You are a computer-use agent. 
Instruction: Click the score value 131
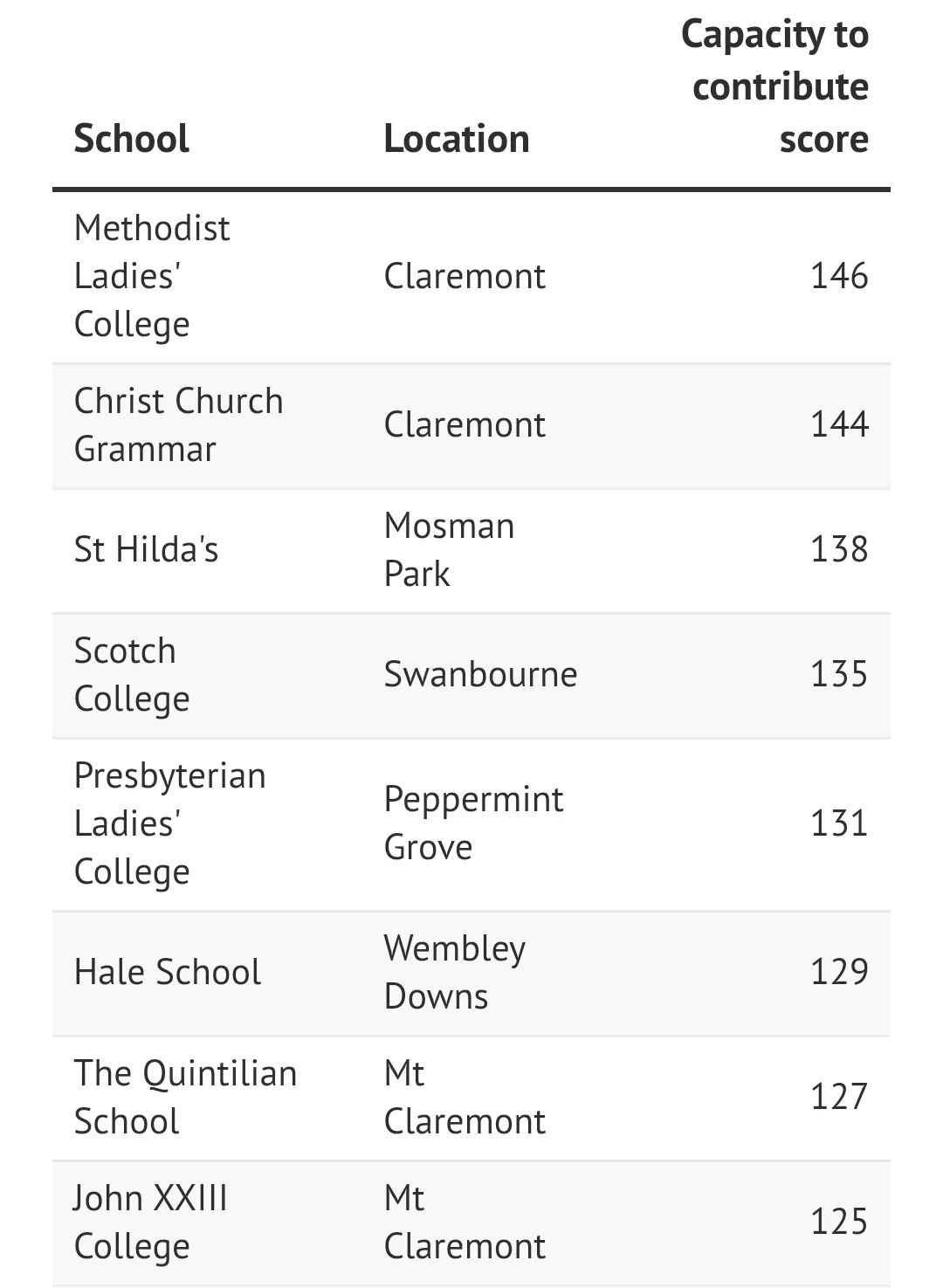click(x=839, y=823)
